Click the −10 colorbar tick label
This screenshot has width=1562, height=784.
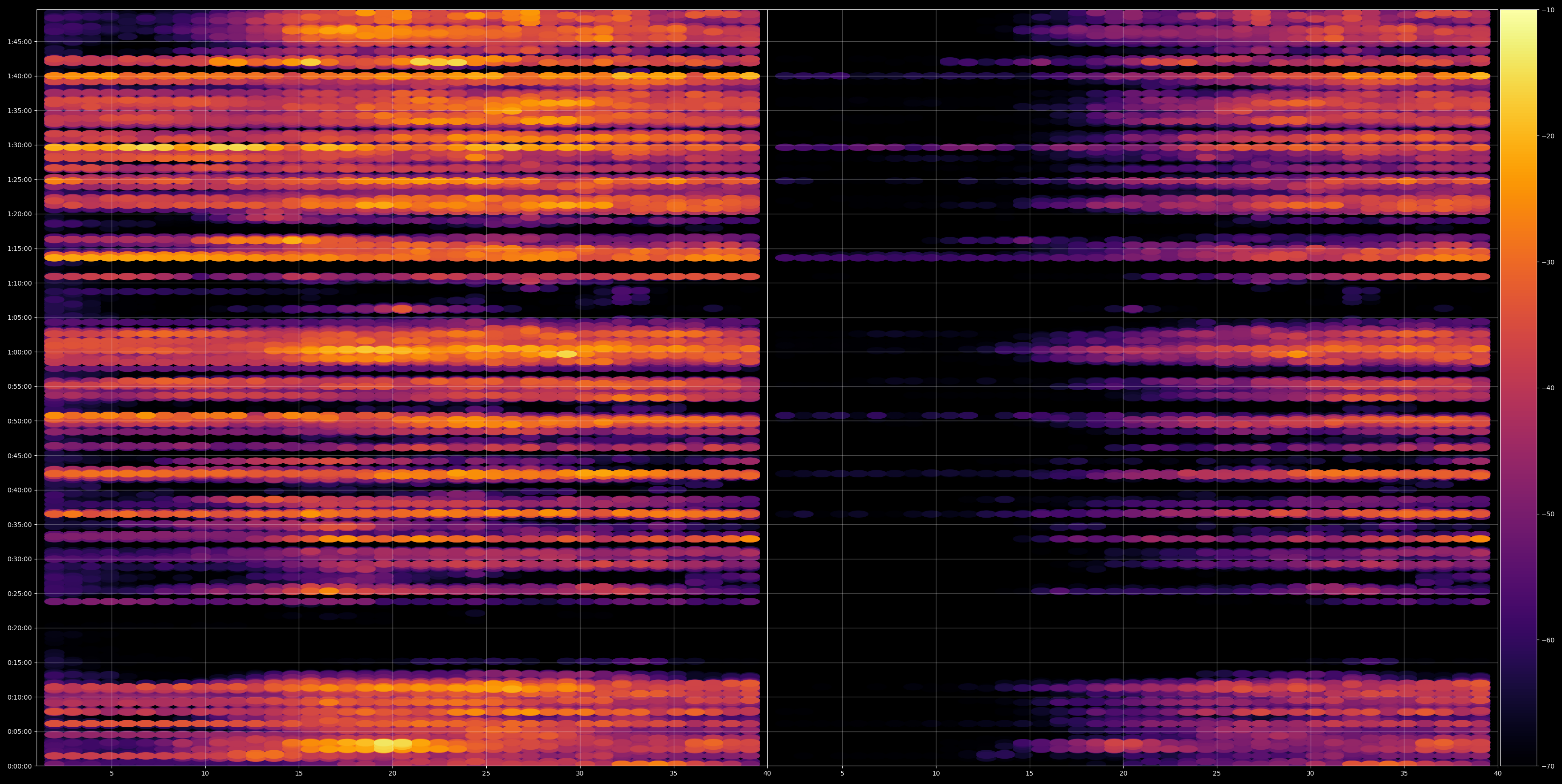[1548, 10]
